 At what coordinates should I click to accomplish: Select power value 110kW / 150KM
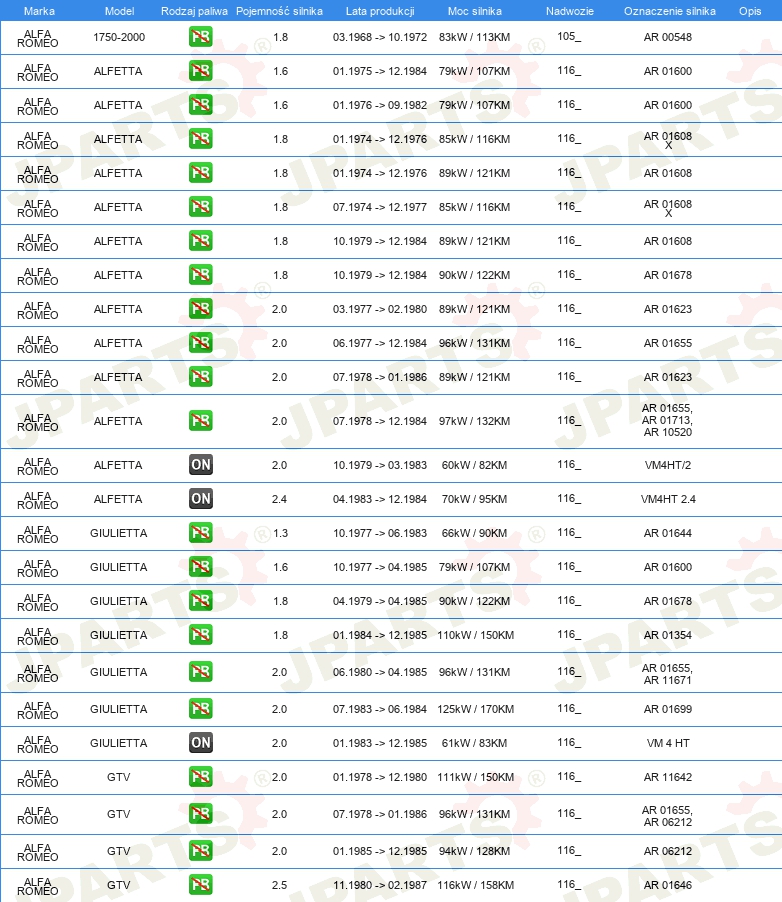point(475,635)
